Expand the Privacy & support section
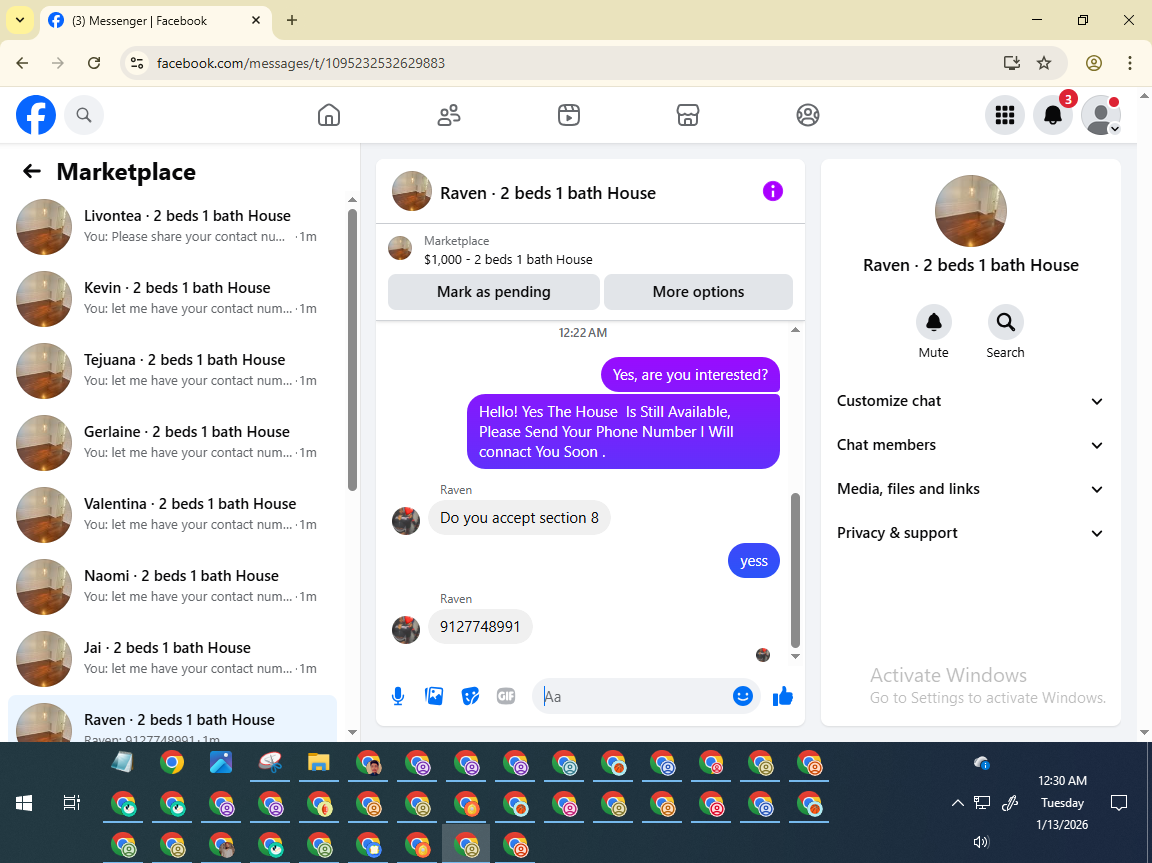The width and height of the screenshot is (1152, 863). pos(970,533)
